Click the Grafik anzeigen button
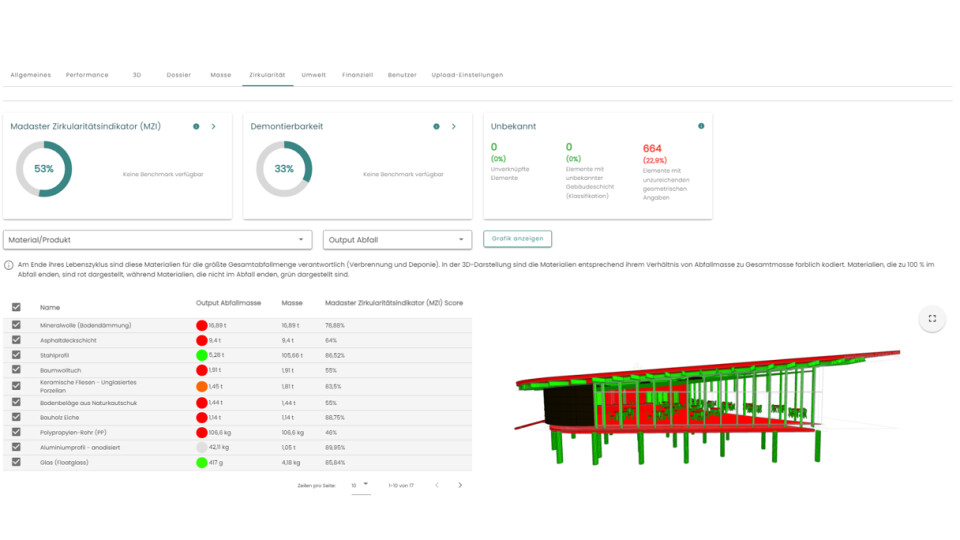The width and height of the screenshot is (960, 540). point(517,239)
